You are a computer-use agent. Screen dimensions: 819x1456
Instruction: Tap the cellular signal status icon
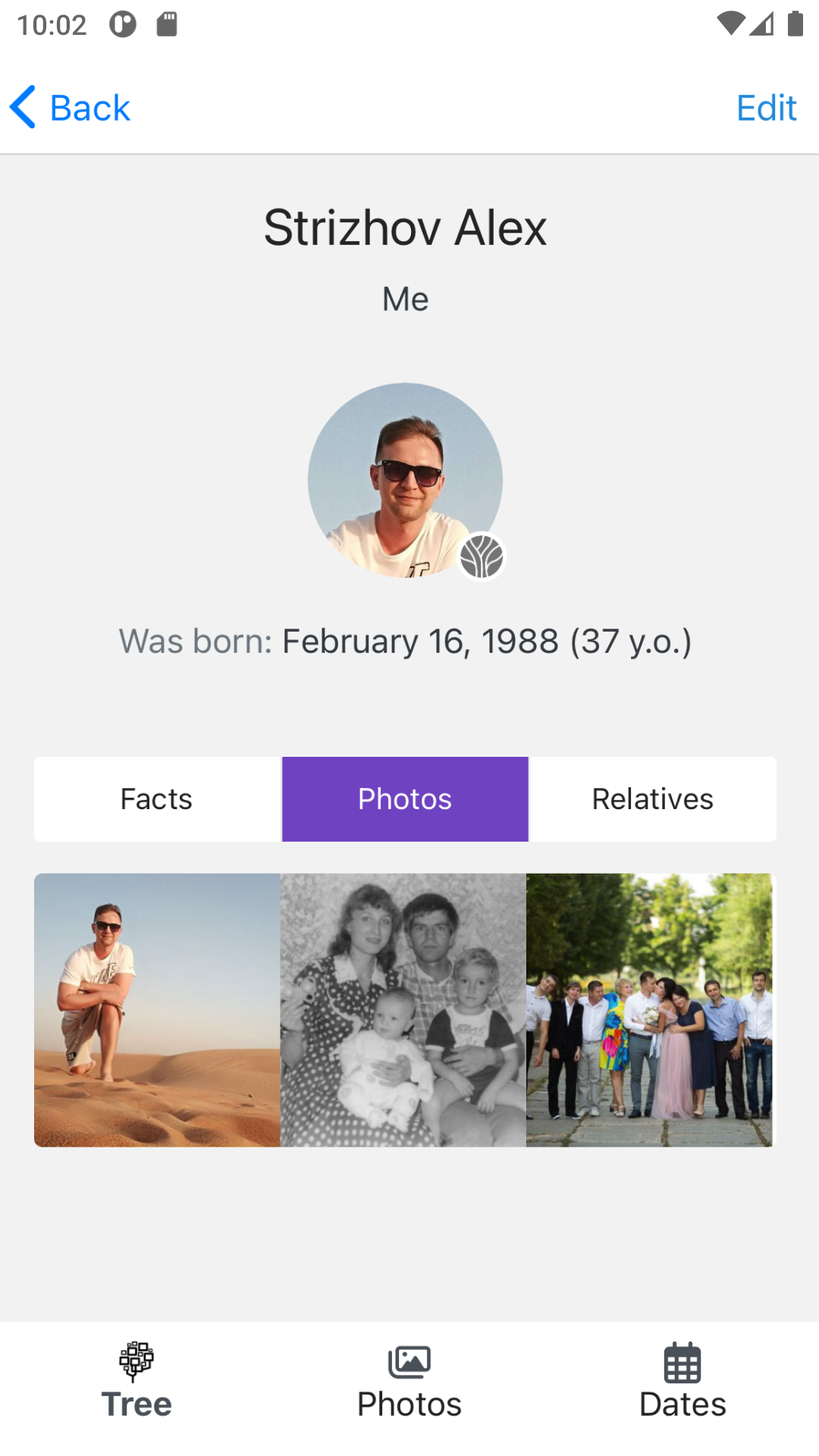pyautogui.click(x=761, y=24)
